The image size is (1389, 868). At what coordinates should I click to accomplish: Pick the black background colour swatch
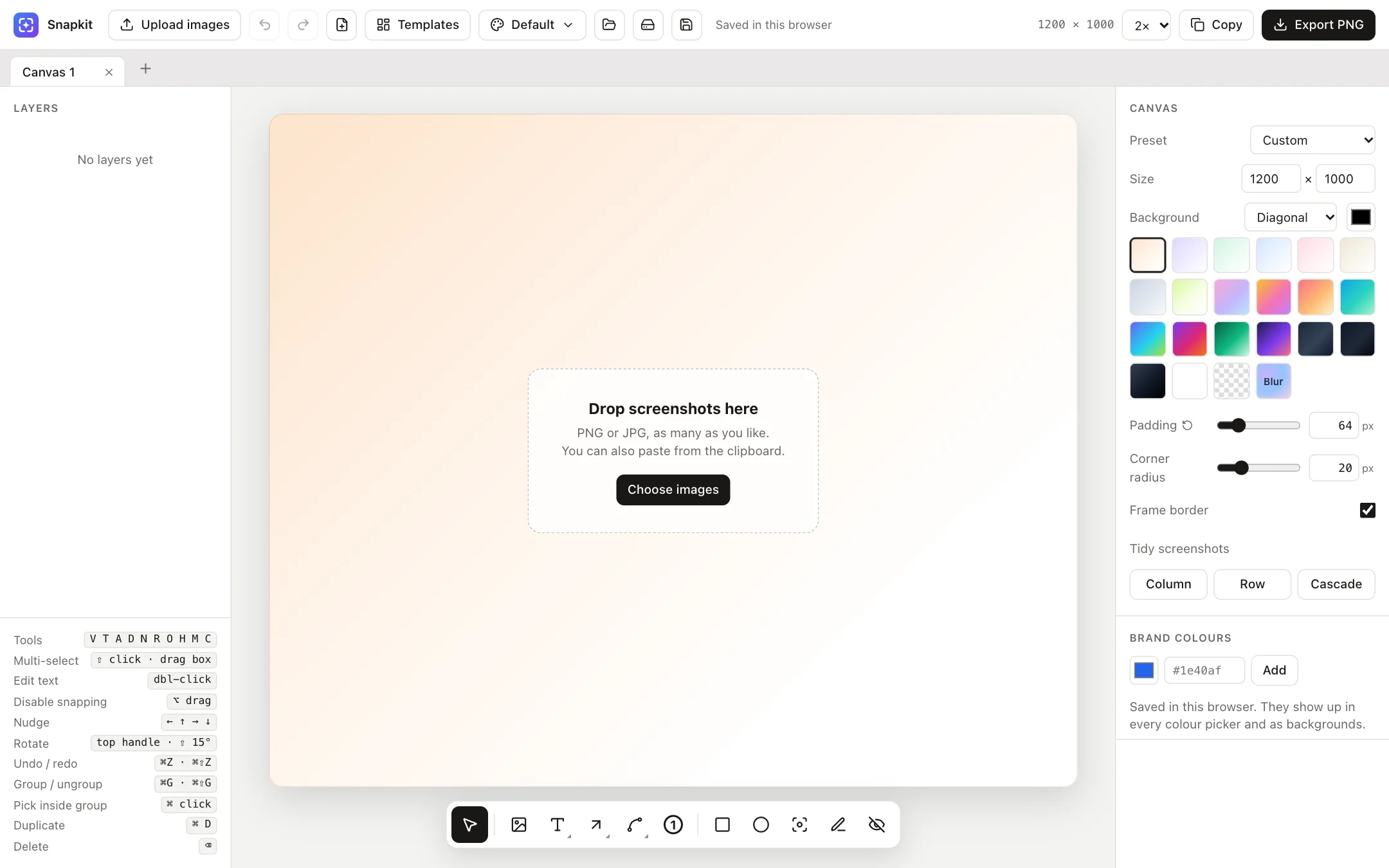1361,217
